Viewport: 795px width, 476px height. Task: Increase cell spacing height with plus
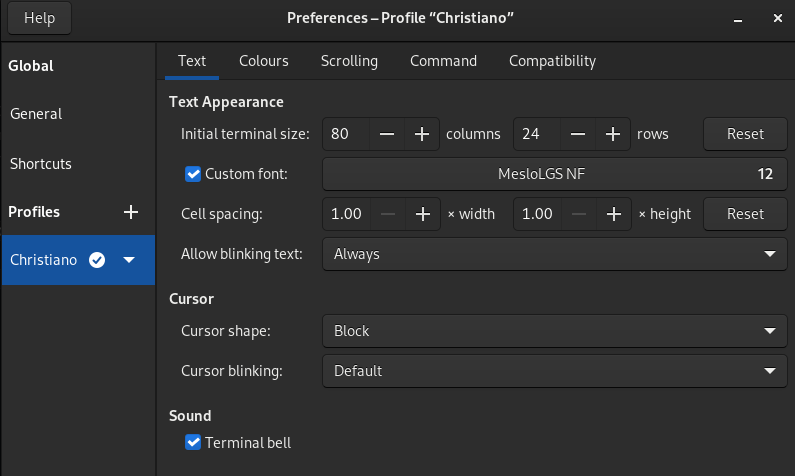click(x=612, y=213)
